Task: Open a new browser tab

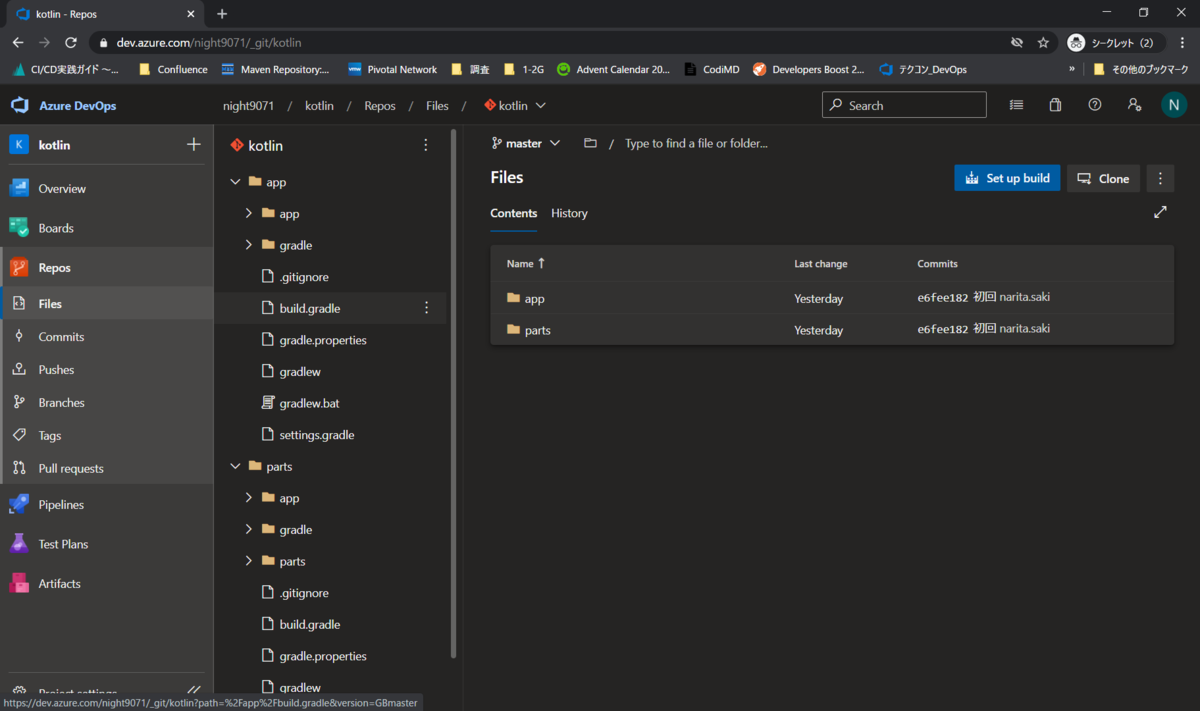Action: coord(222,14)
